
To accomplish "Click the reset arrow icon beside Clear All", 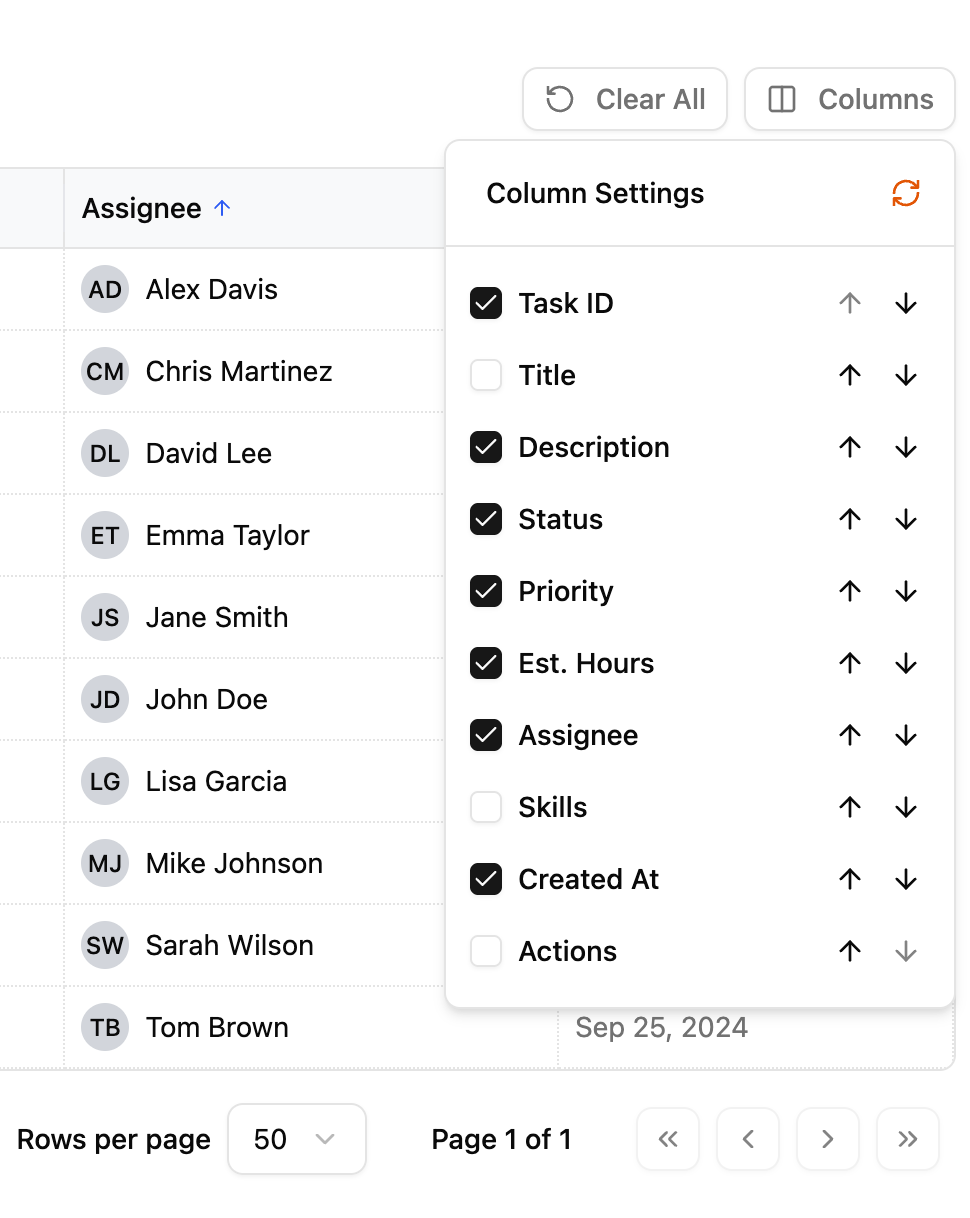I will pyautogui.click(x=560, y=99).
